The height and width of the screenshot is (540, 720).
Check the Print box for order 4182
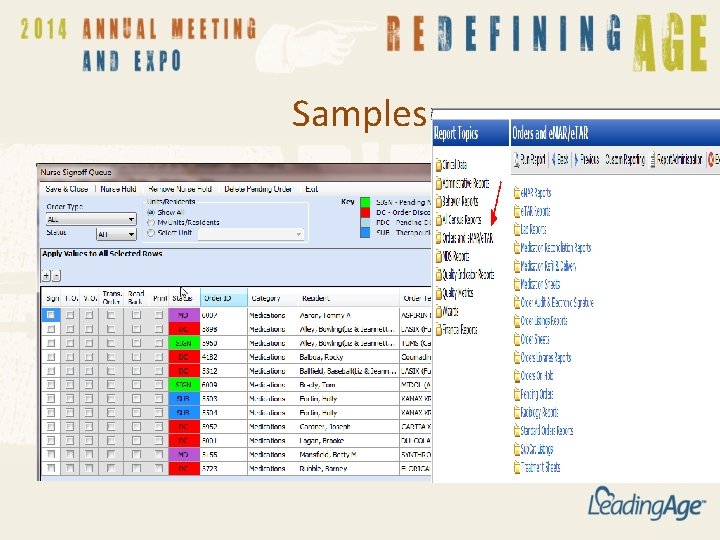(x=159, y=357)
